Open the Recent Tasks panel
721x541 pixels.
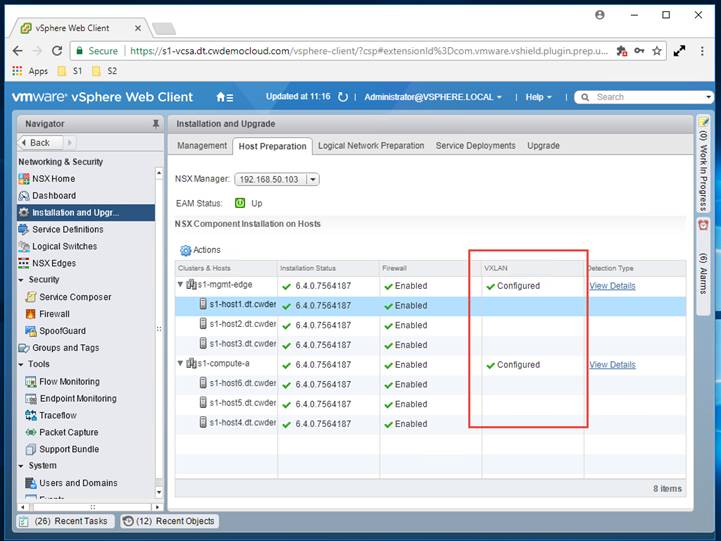click(x=65, y=521)
